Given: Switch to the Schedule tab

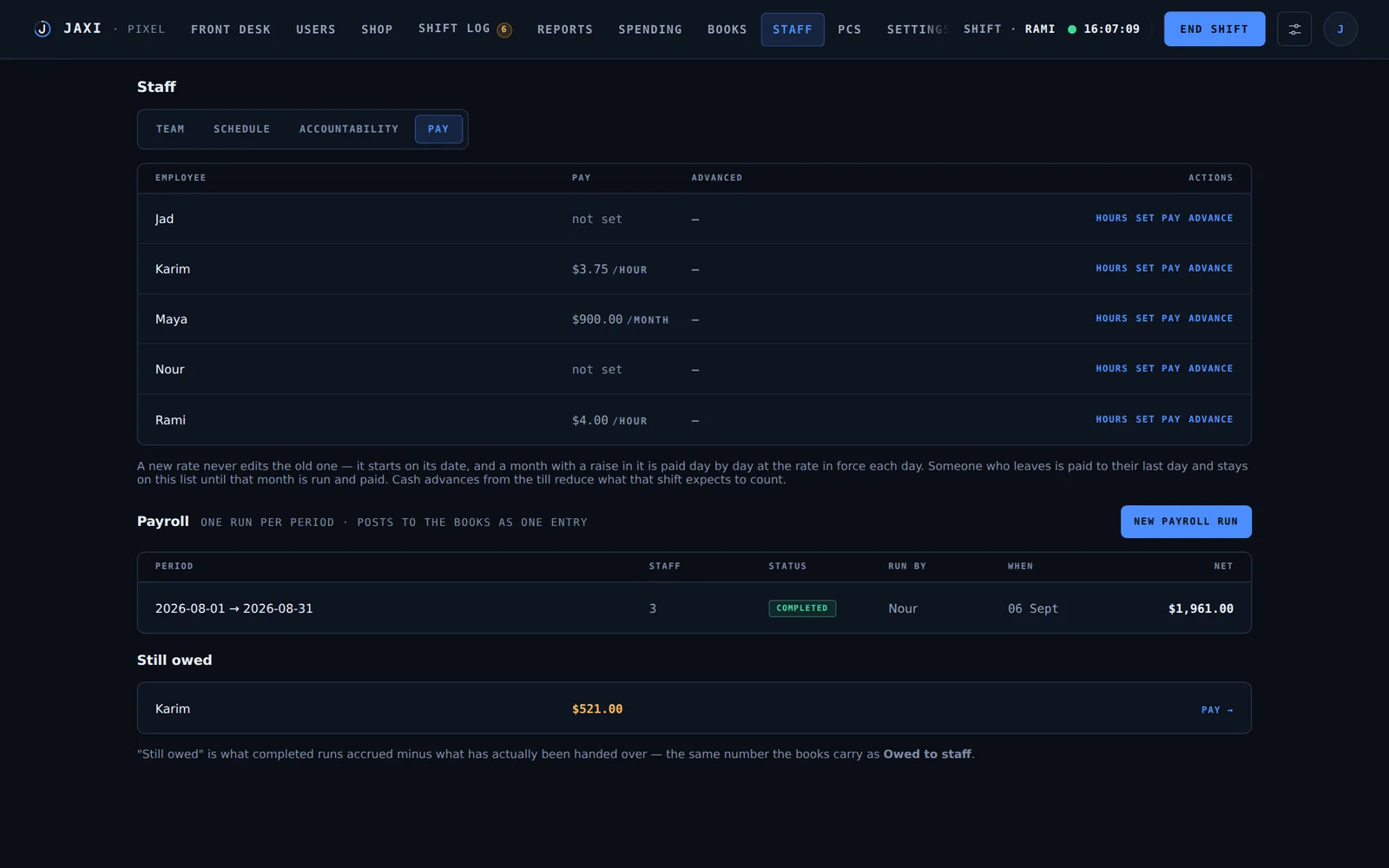Looking at the screenshot, I should (242, 128).
